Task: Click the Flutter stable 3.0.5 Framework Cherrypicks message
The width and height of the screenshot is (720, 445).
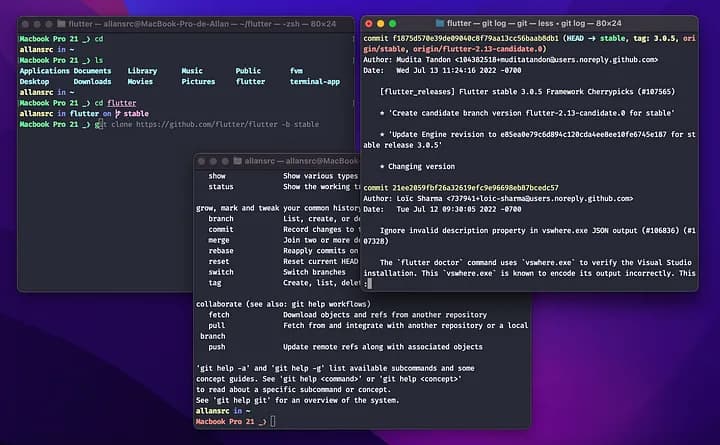Action: 528,92
